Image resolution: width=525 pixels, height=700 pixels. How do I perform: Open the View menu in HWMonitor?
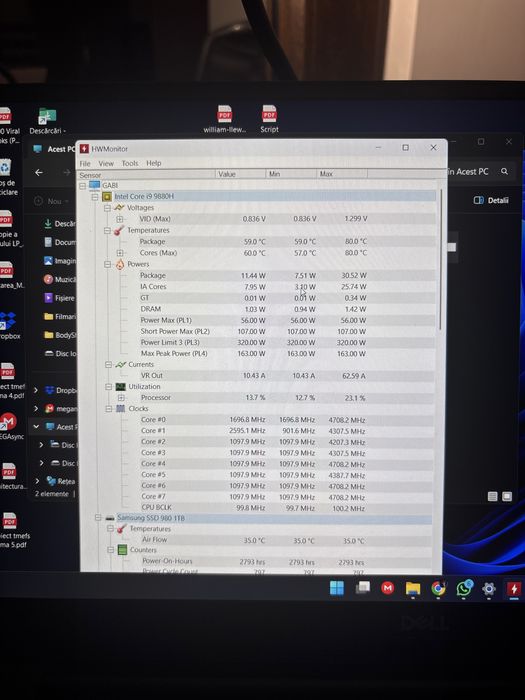(106, 163)
